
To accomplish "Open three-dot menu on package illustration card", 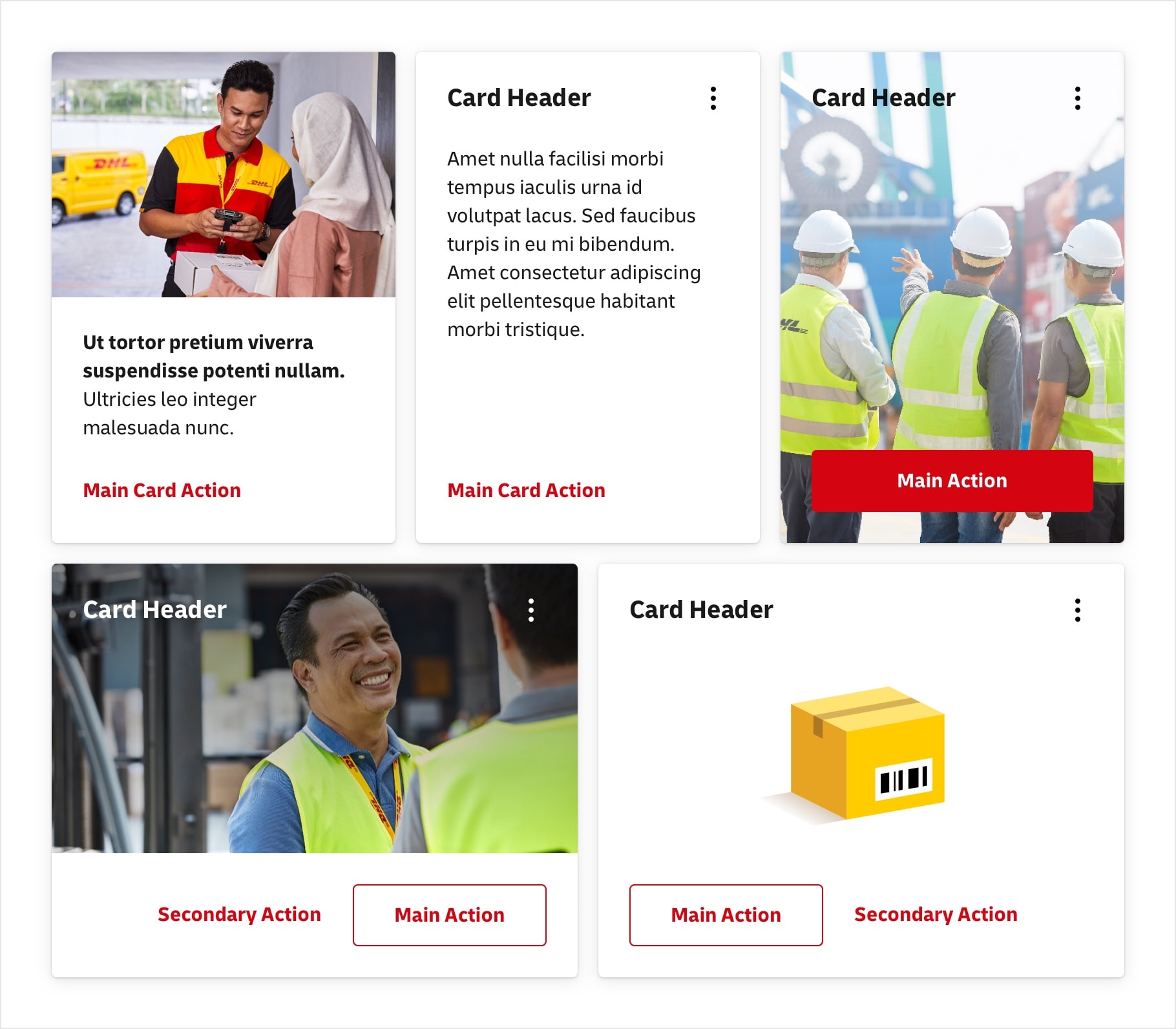I will coord(1077,610).
